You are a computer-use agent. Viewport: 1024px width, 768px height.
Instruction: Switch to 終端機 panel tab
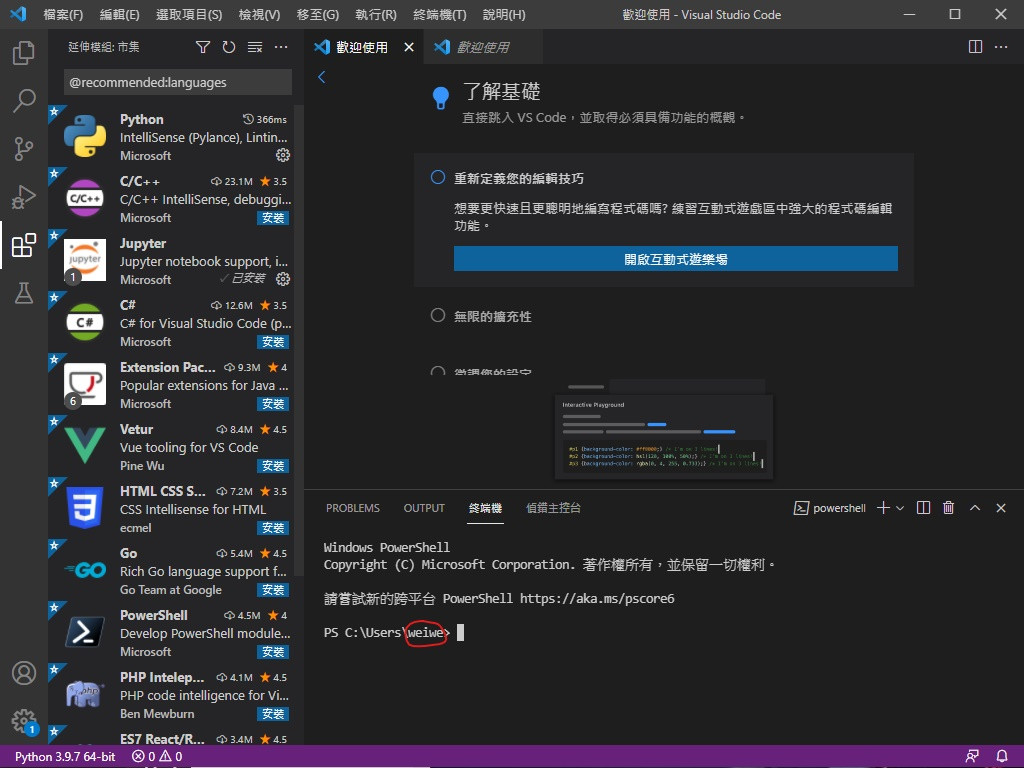coord(485,507)
